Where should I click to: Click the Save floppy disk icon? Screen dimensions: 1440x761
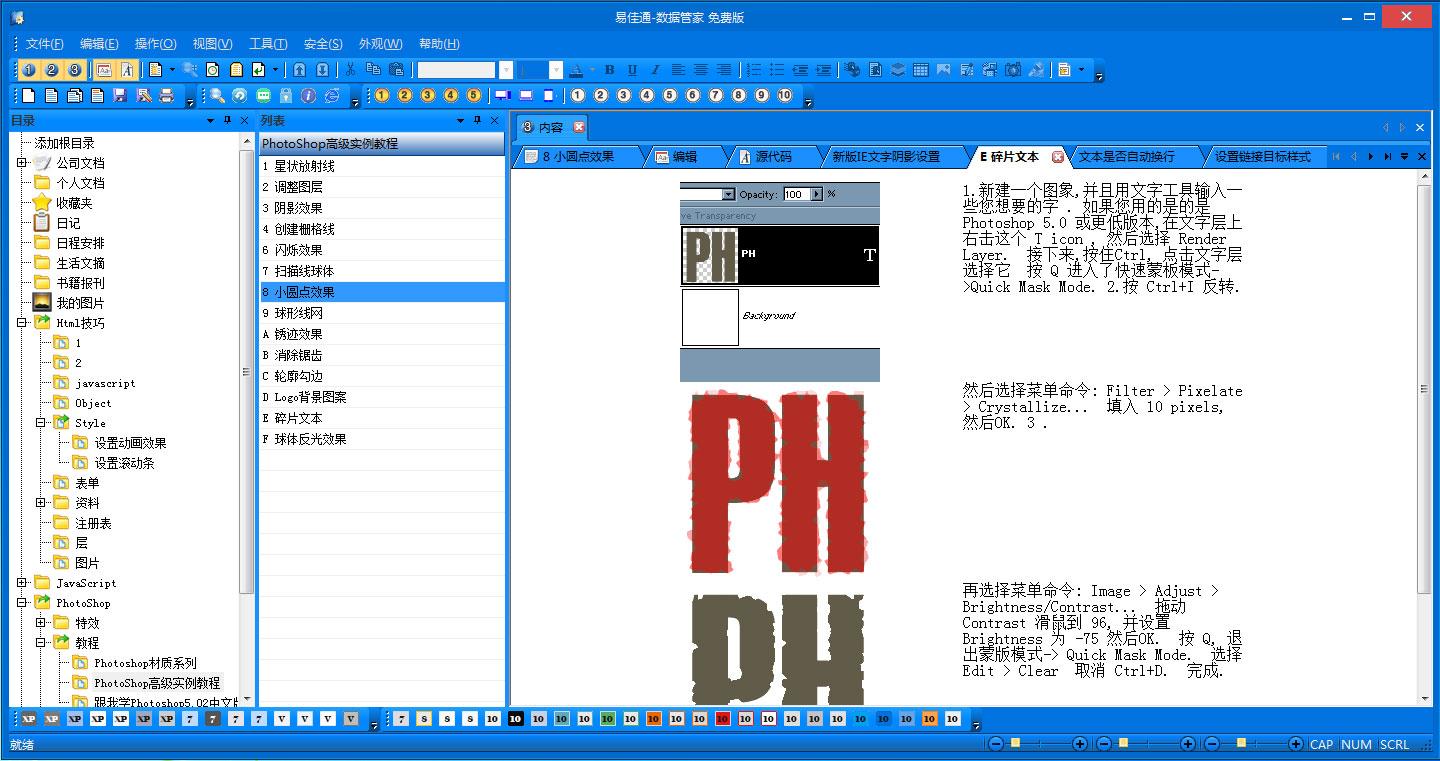coord(120,96)
